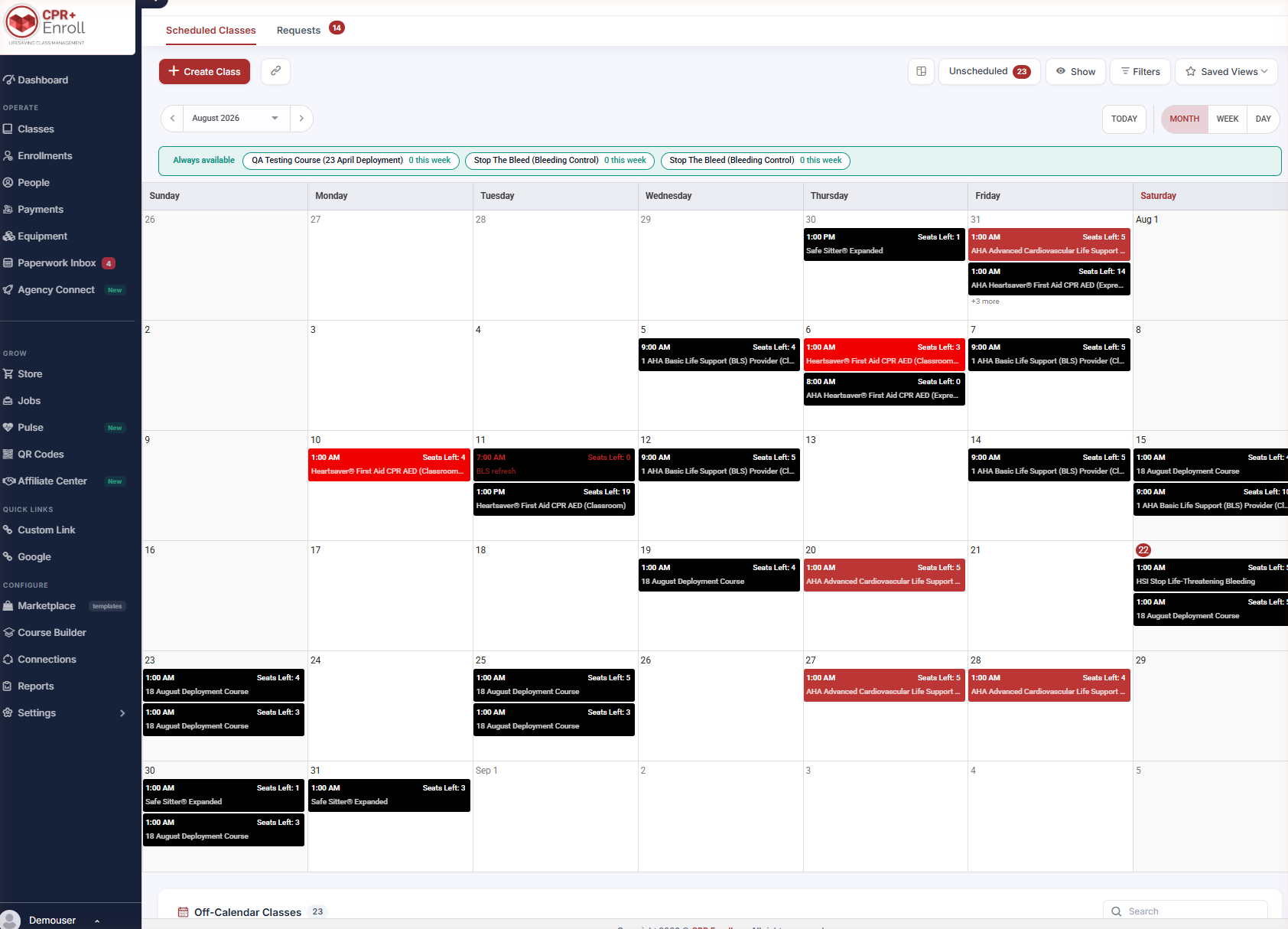This screenshot has width=1288, height=929.
Task: Open 1:00 PM Heartsaver class on August 11
Action: coord(554,499)
